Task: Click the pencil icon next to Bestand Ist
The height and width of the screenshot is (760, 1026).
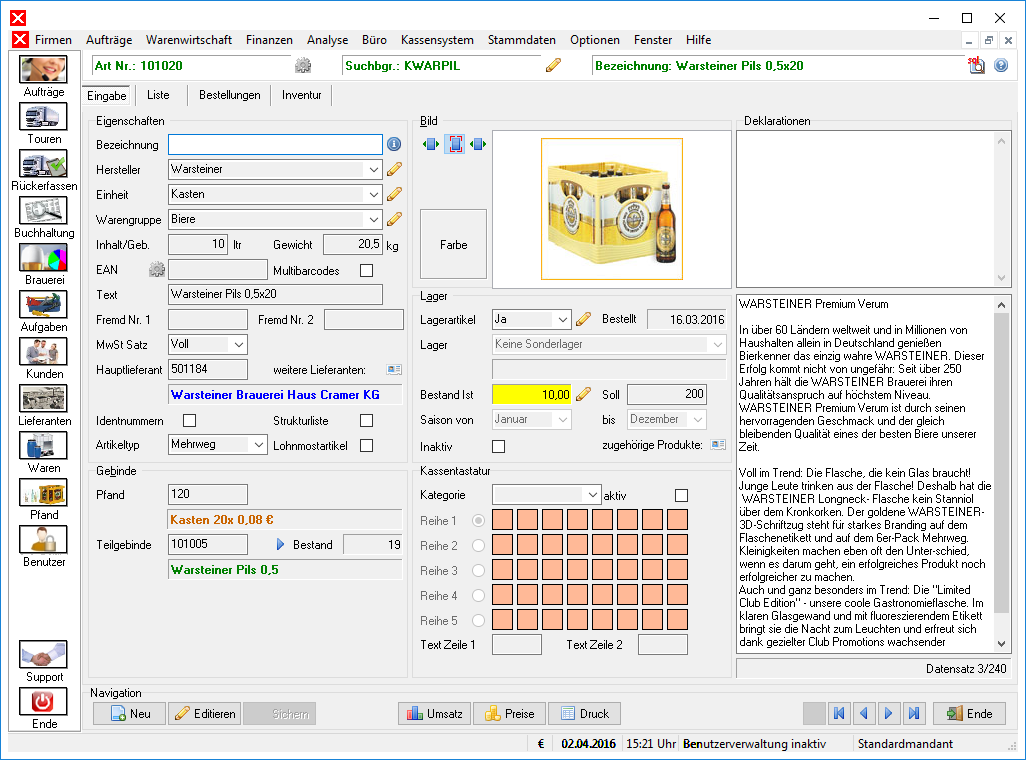Action: tap(584, 394)
